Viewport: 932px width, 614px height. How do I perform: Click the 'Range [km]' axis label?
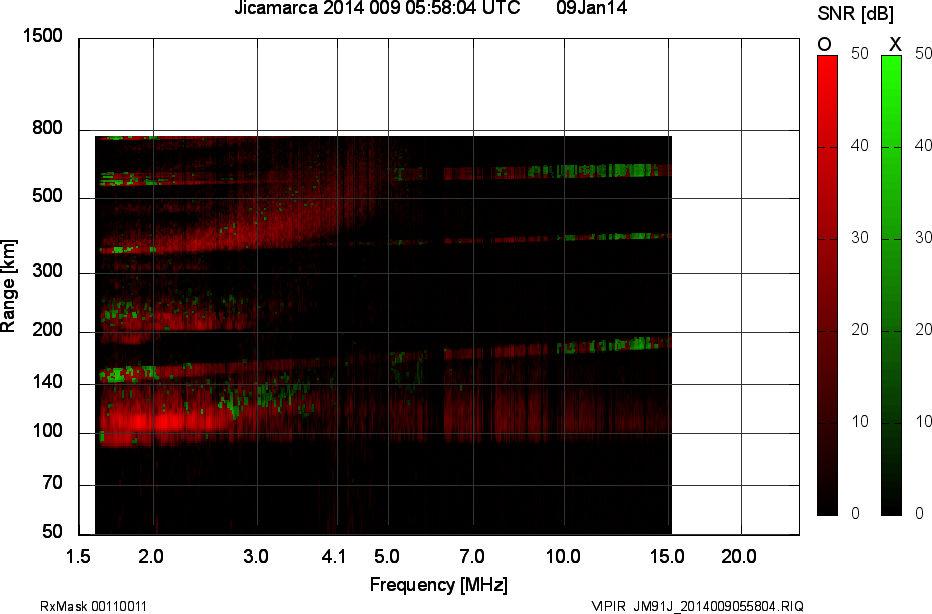(8, 286)
